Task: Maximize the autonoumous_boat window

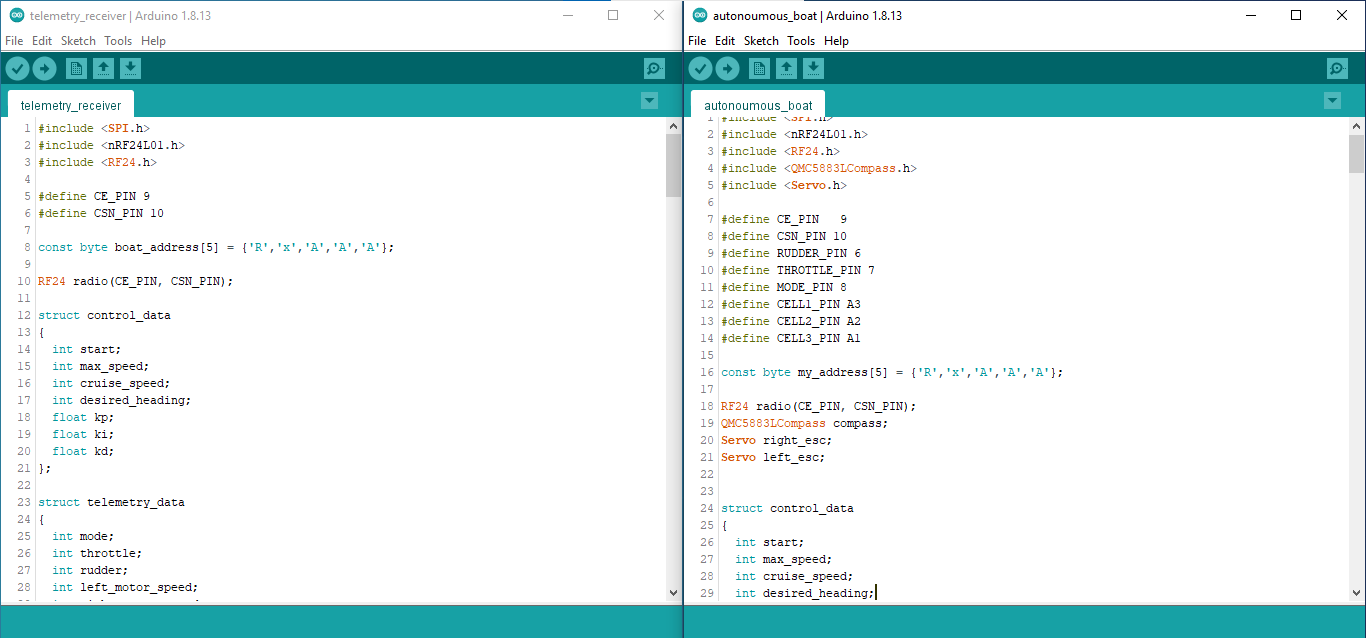Action: tap(1296, 15)
